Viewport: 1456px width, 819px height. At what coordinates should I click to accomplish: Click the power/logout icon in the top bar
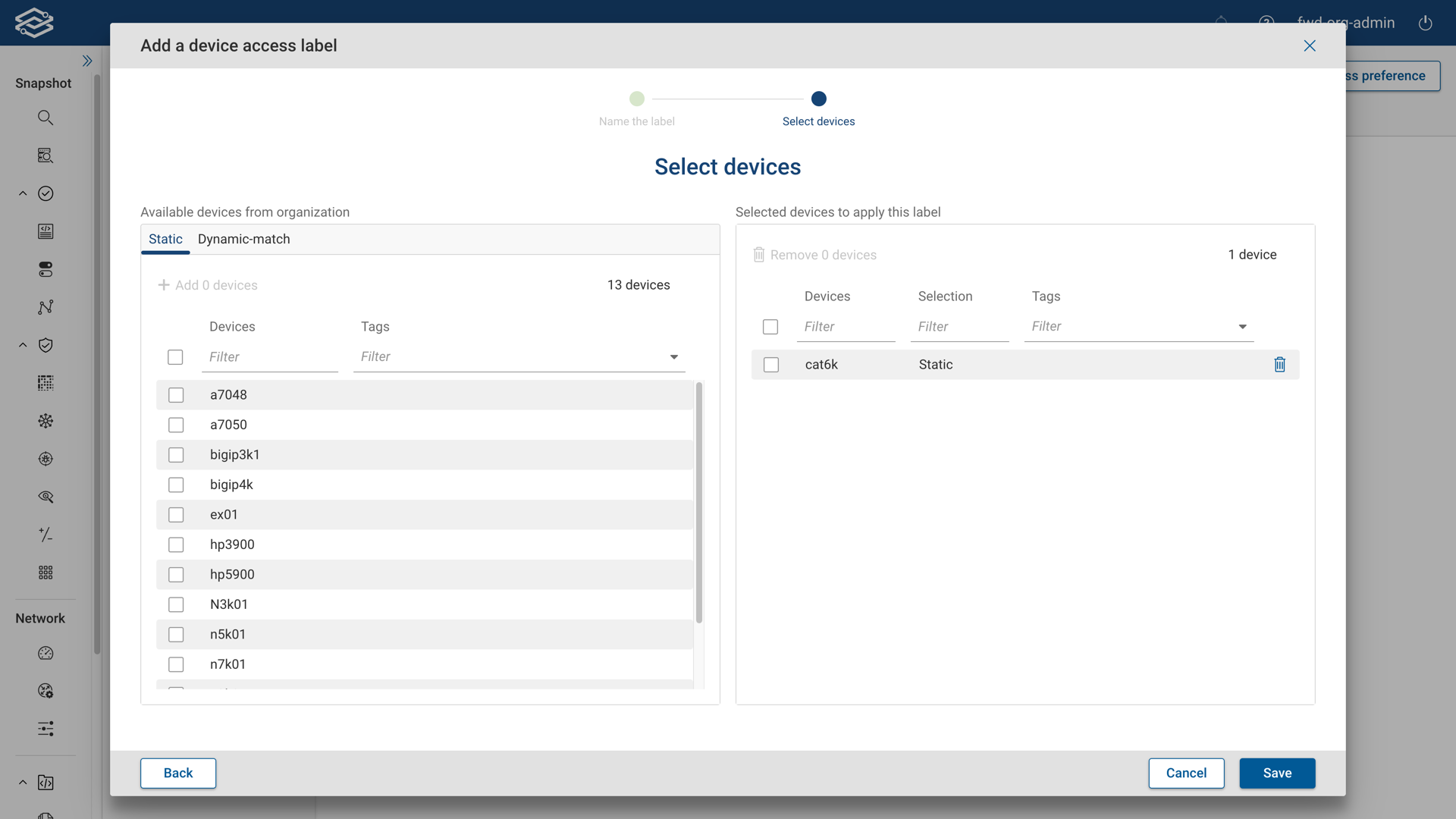point(1425,23)
